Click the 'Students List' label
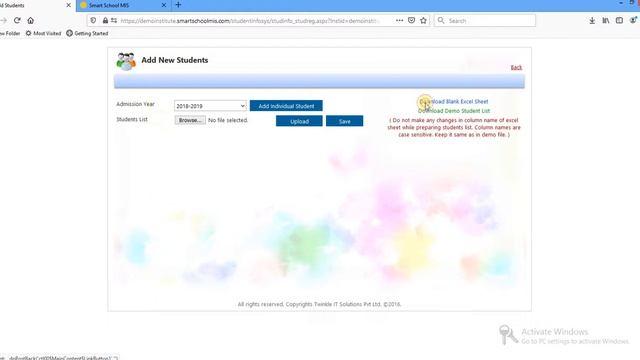Screen dimensions: 640x360 [x=132, y=119]
